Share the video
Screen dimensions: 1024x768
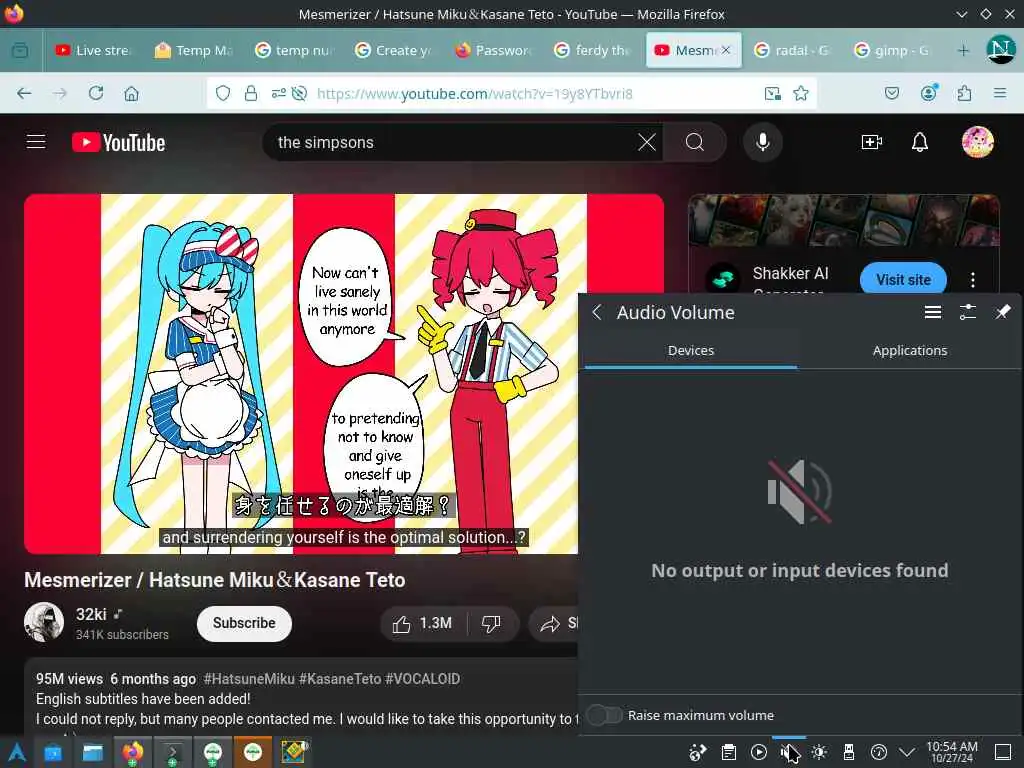(x=554, y=624)
